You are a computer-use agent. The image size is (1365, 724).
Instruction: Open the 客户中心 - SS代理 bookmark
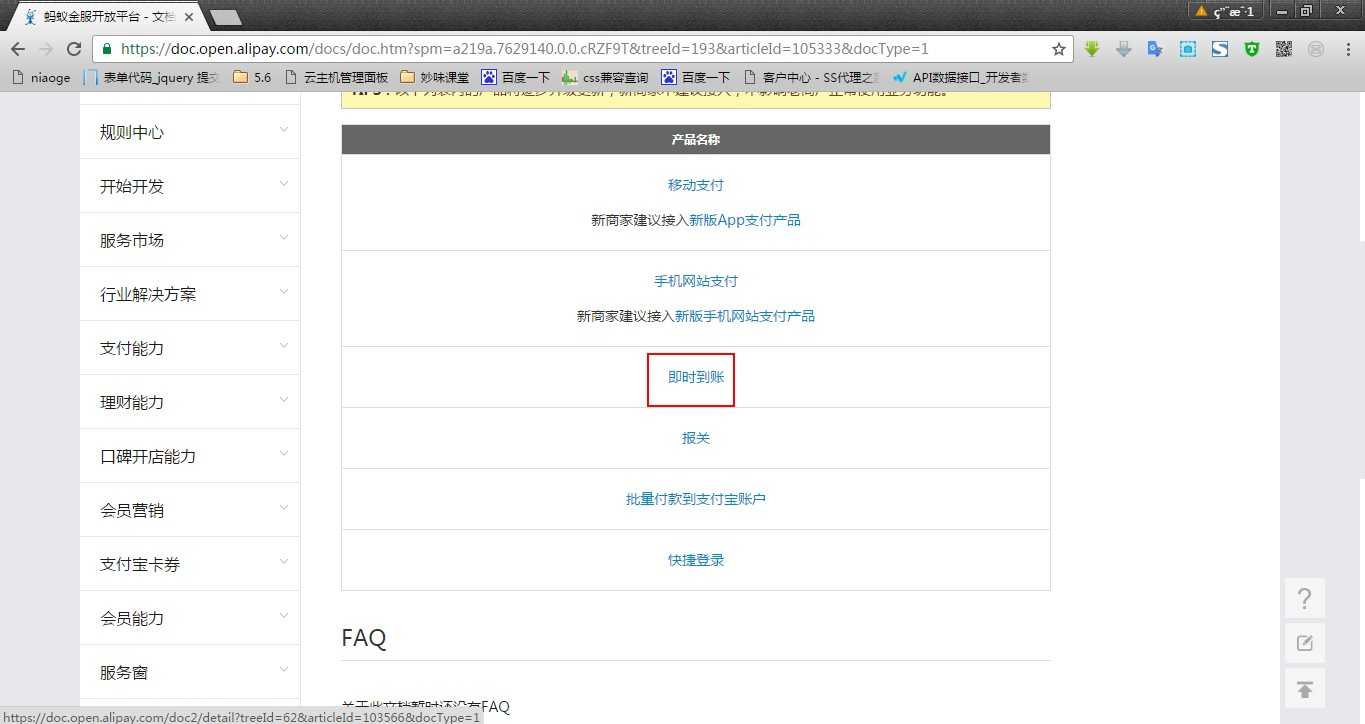click(811, 77)
